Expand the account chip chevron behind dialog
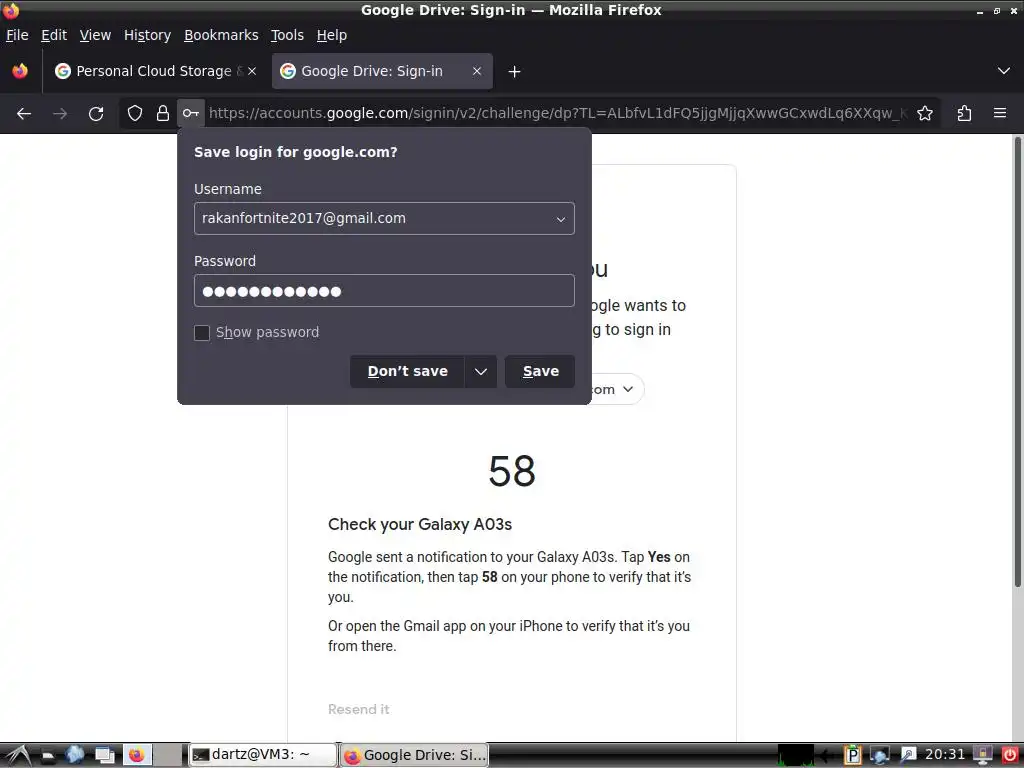Screen dimensions: 1024x768 [628, 389]
